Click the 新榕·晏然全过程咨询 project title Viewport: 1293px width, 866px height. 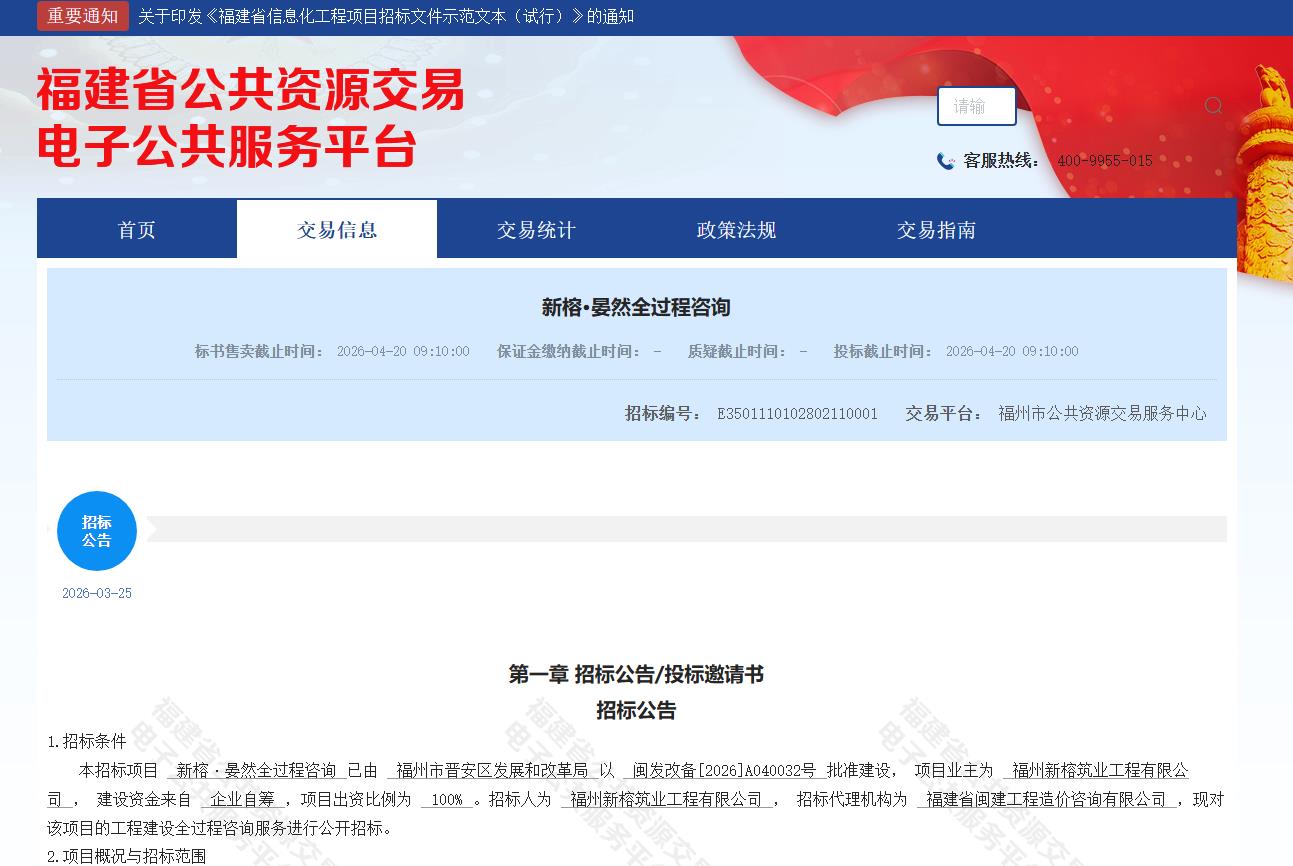(636, 308)
